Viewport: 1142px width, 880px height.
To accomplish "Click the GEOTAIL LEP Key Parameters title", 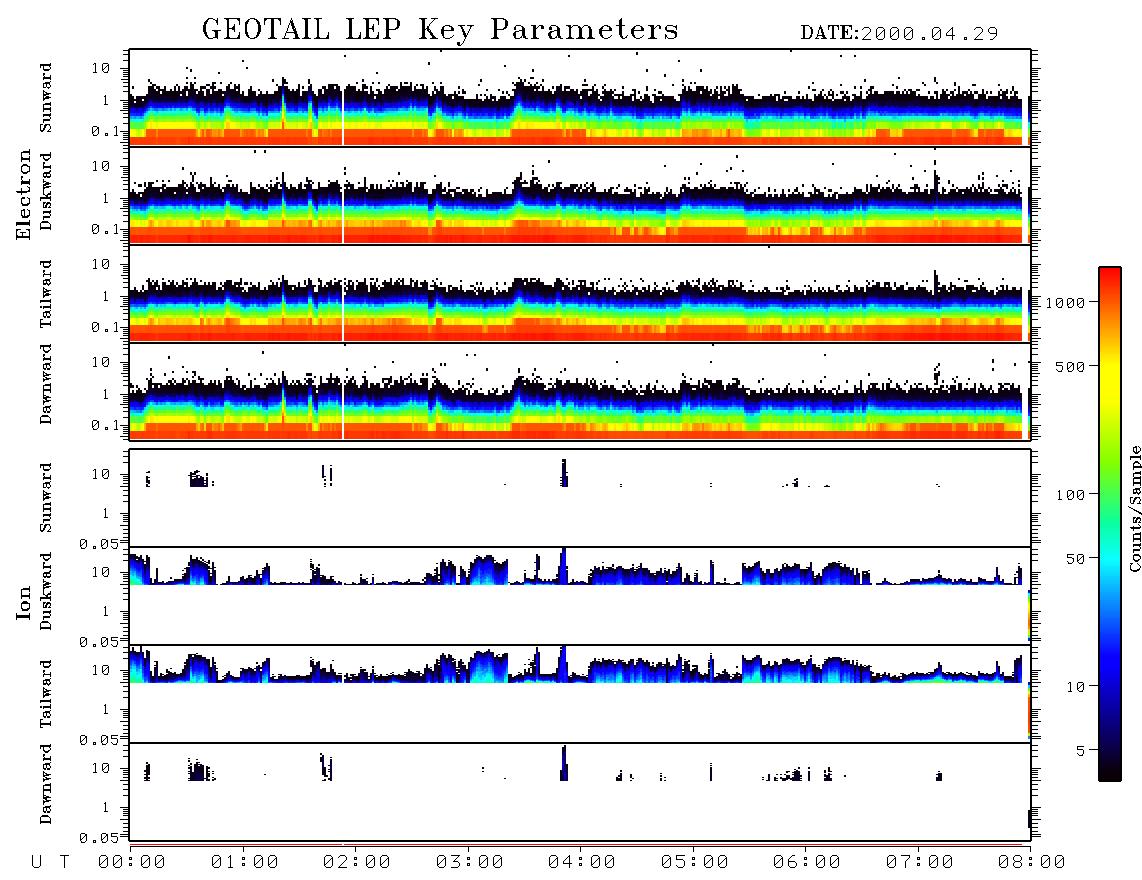I will point(440,30).
